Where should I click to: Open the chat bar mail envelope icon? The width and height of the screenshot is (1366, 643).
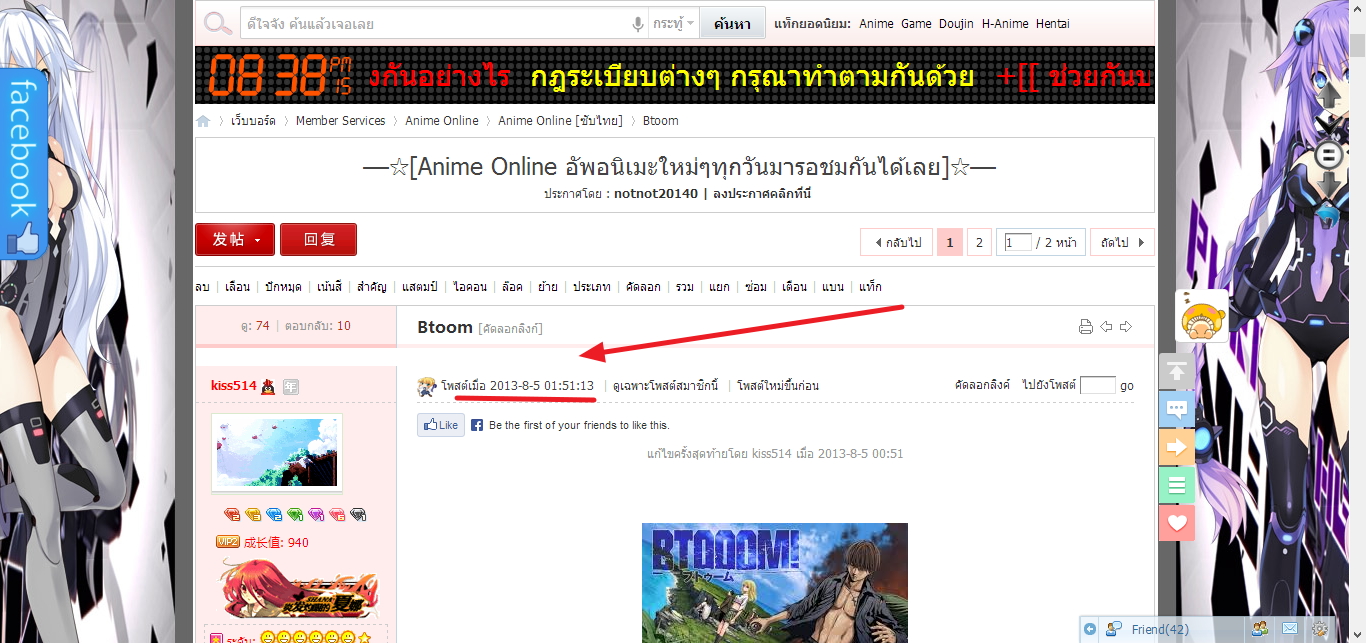click(x=1290, y=629)
